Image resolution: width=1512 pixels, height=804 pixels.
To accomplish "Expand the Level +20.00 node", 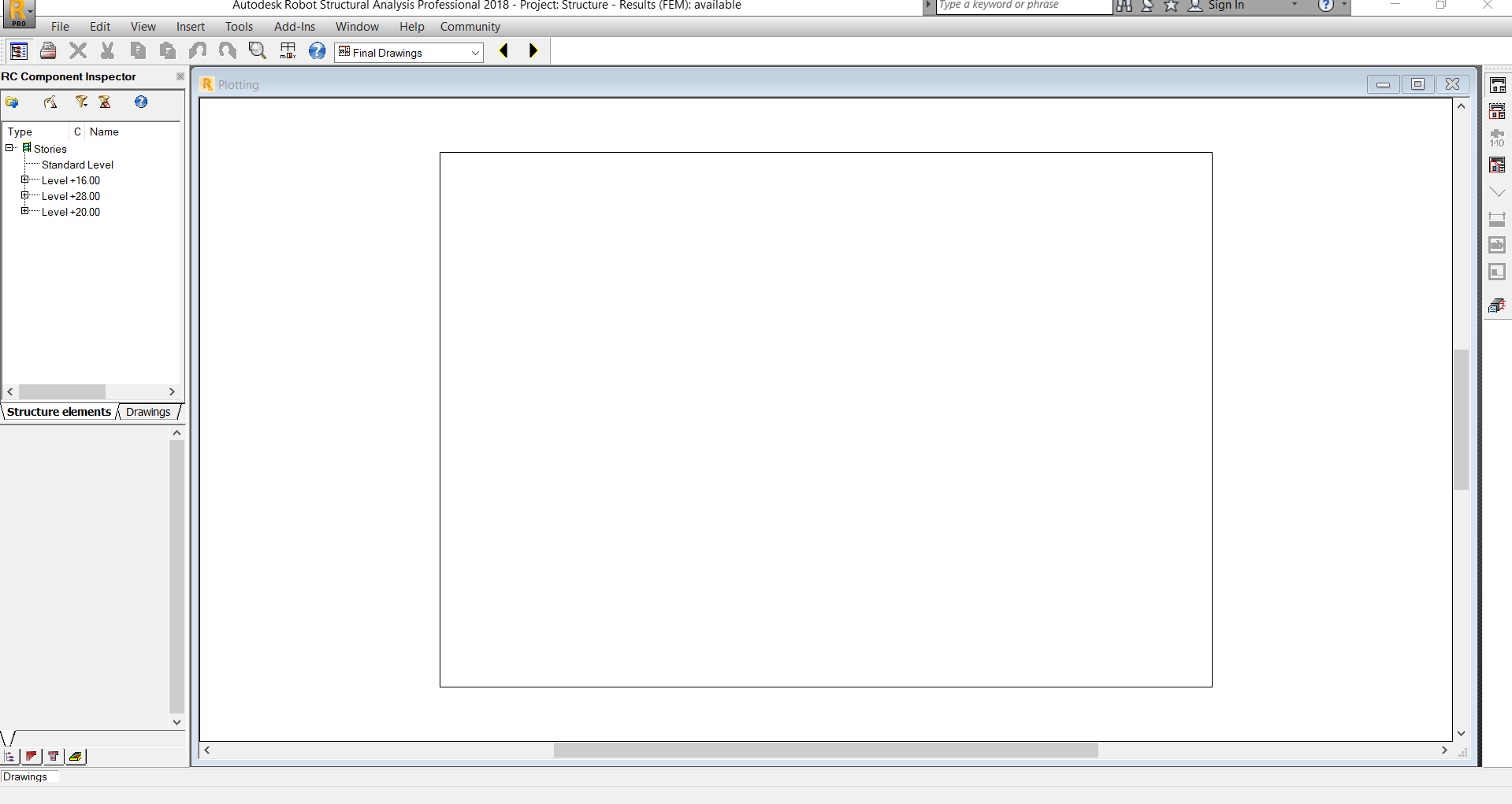I will [24, 211].
